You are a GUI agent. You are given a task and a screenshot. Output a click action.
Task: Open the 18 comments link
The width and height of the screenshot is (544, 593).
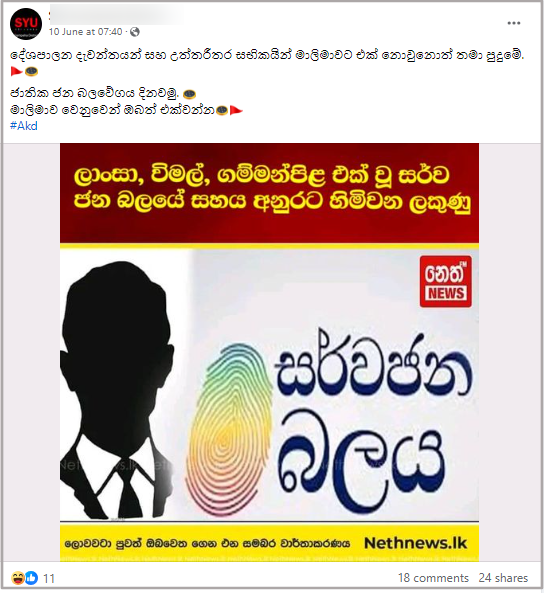(433, 578)
